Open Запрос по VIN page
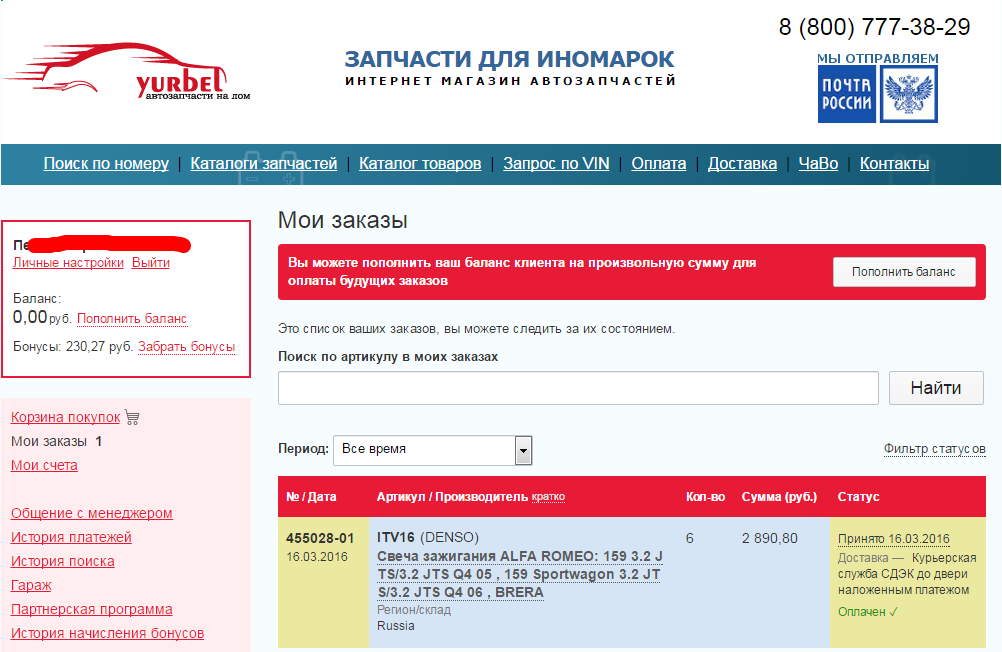 coord(556,163)
